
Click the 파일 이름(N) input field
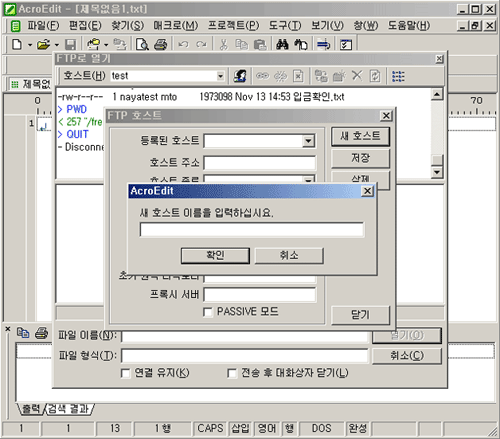245,336
